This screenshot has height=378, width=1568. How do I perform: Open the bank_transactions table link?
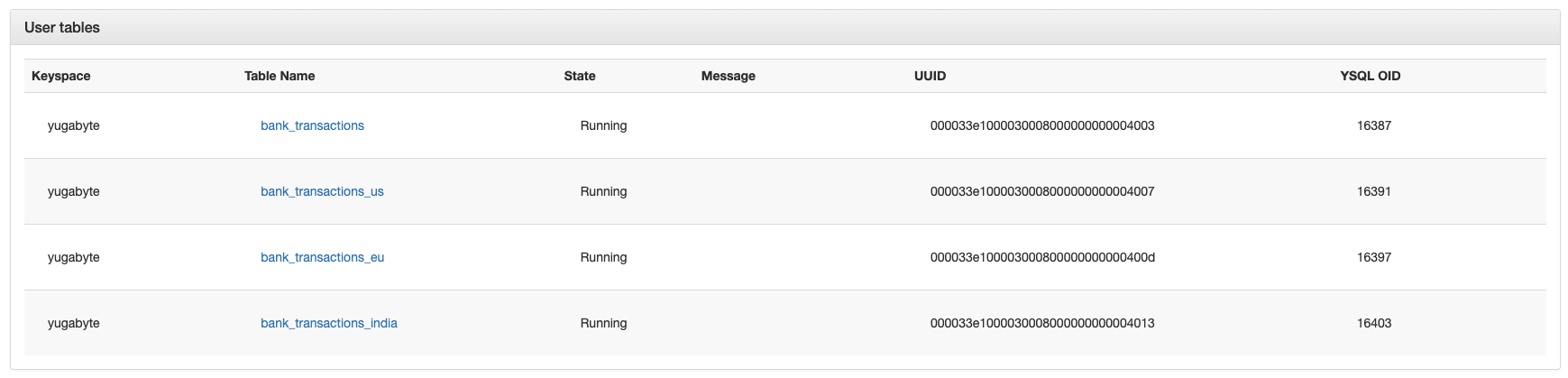point(312,125)
